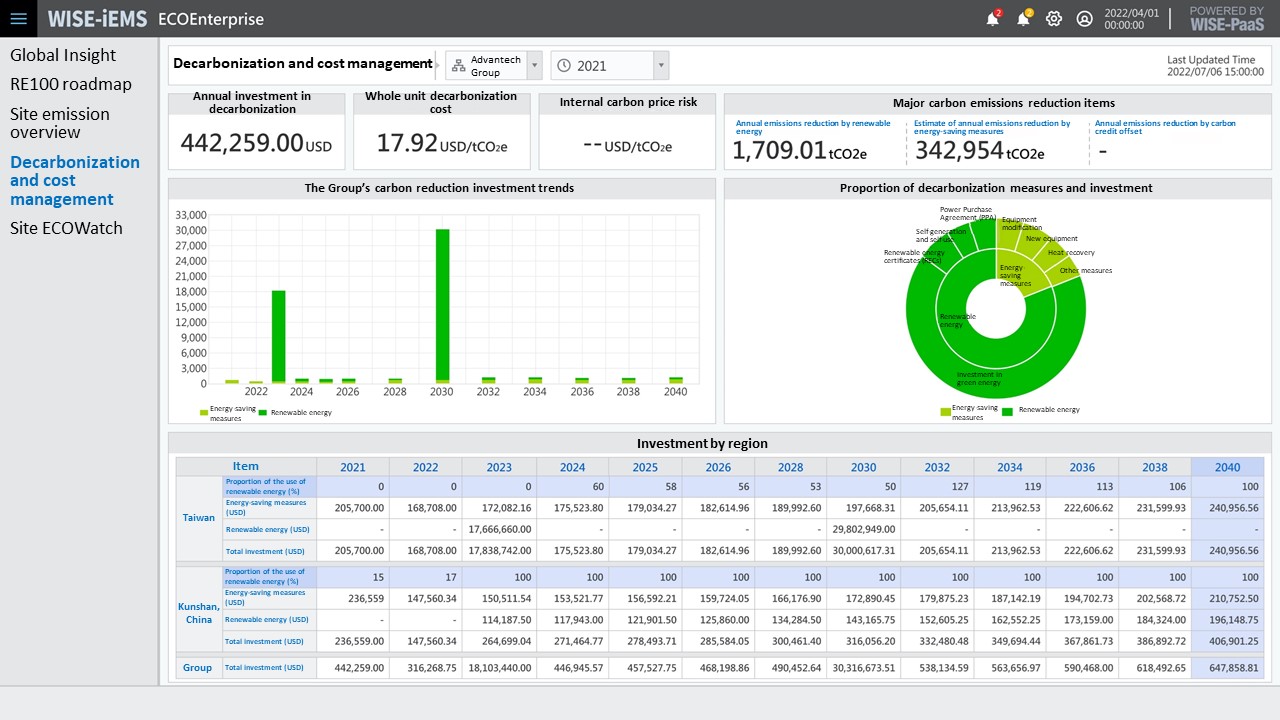Go to Global Insight page
The image size is (1280, 720).
pos(63,55)
